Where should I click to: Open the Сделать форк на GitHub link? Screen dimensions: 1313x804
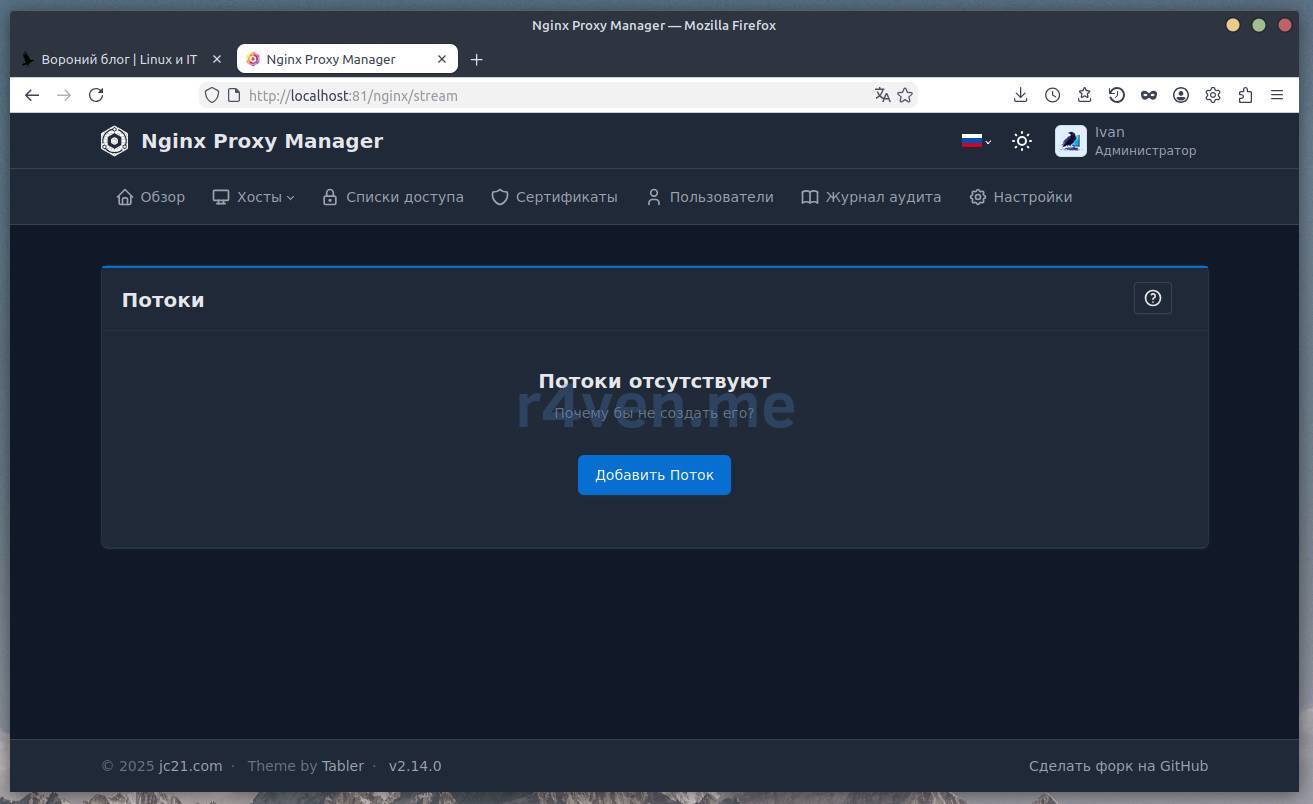(1118, 766)
